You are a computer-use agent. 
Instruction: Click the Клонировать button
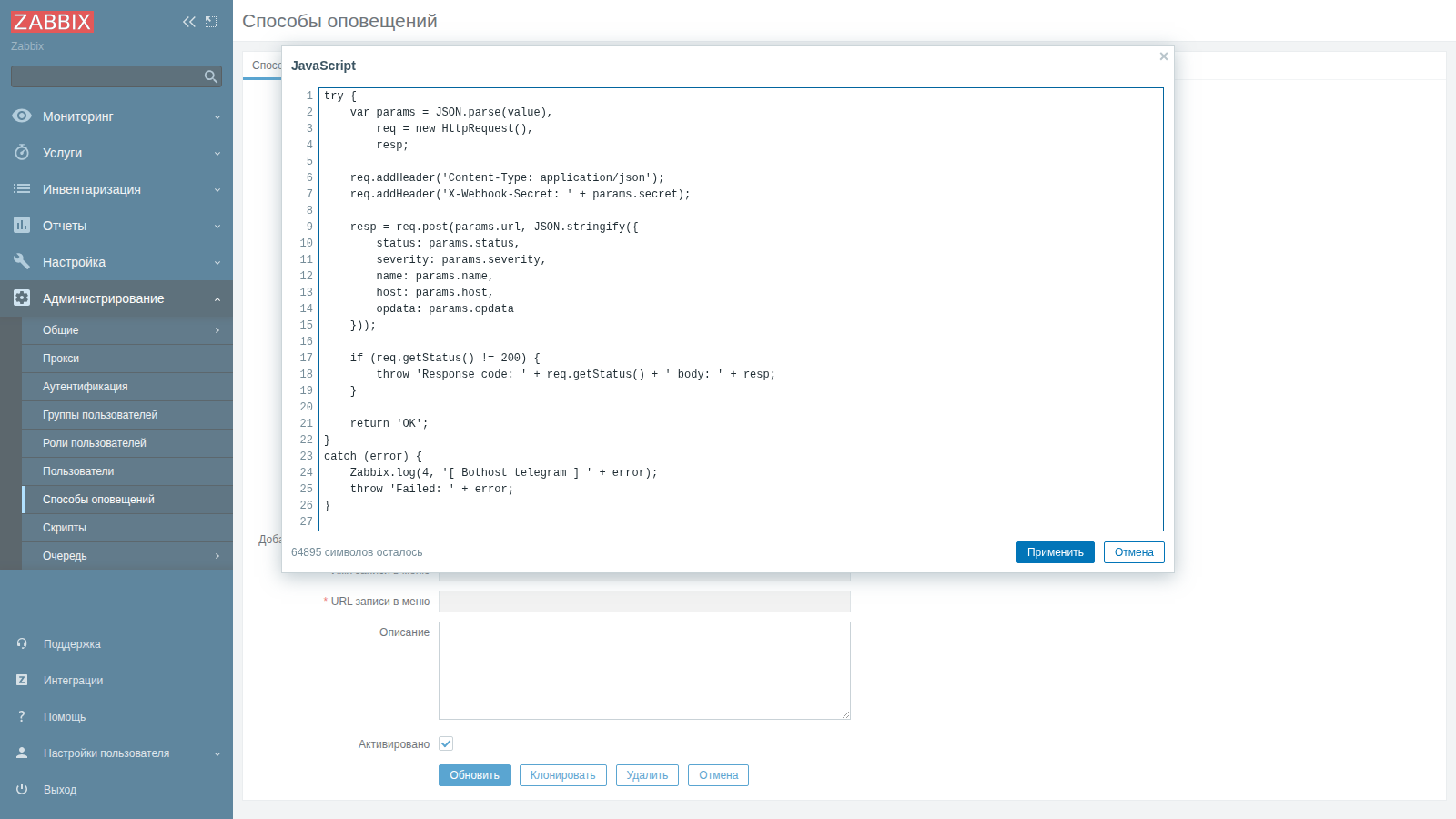562,775
